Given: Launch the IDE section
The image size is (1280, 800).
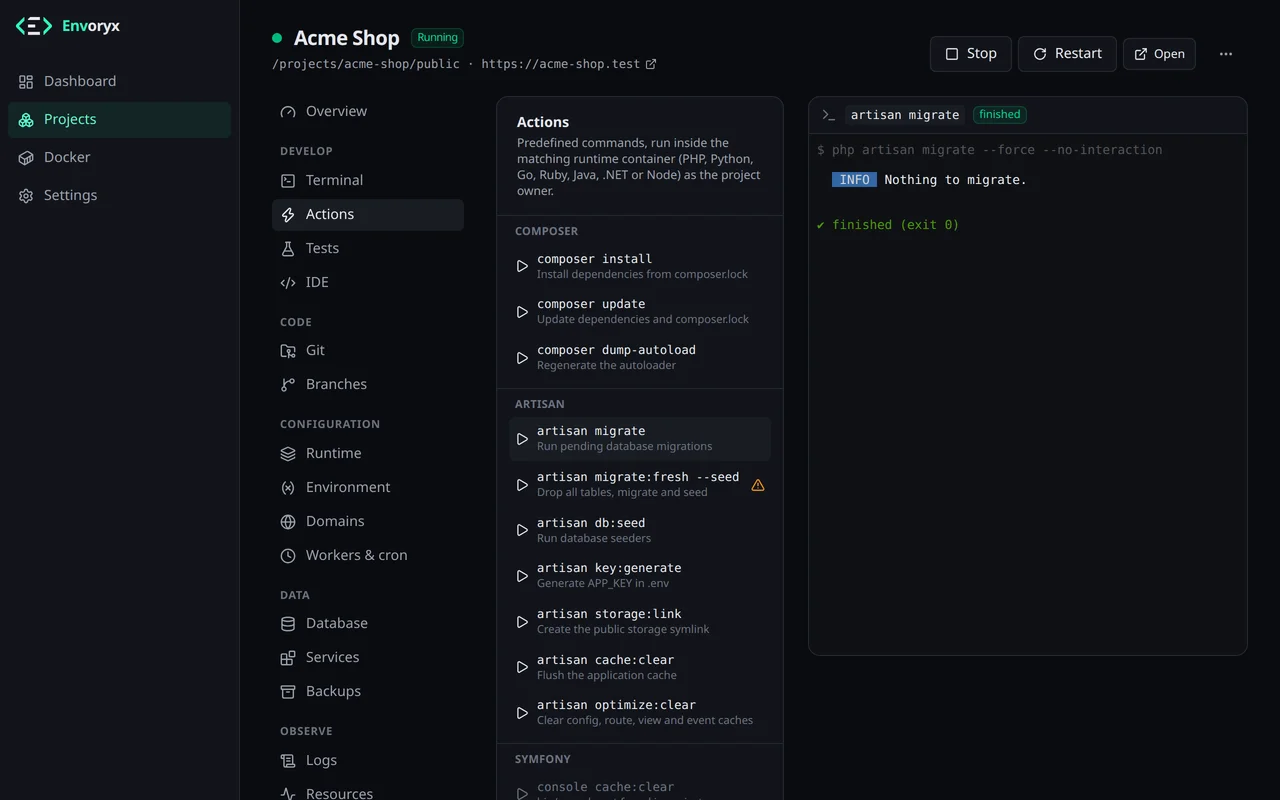Looking at the screenshot, I should pos(368,282).
